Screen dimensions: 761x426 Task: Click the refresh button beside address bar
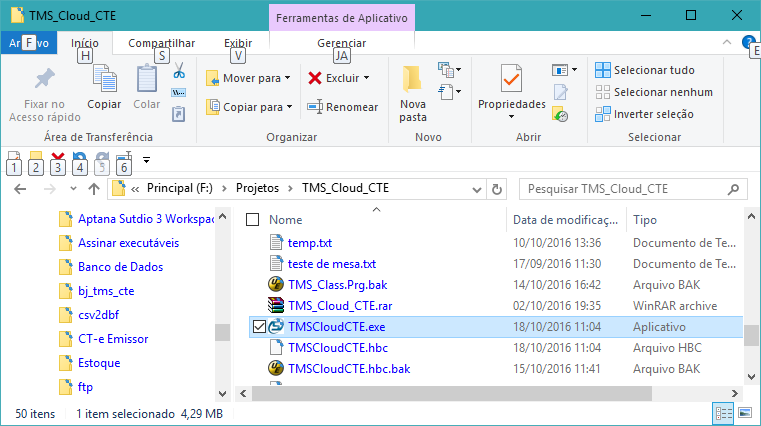pyautogui.click(x=496, y=189)
